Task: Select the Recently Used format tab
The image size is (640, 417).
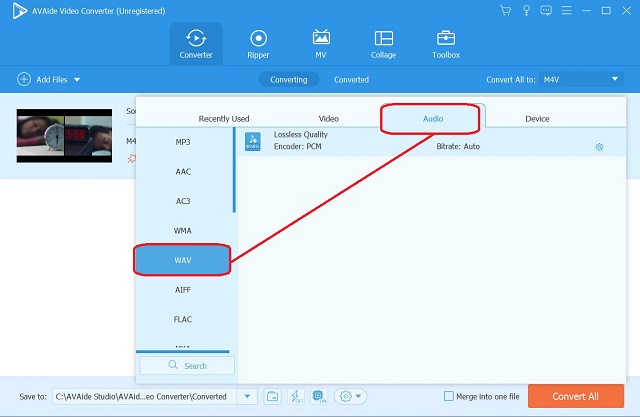Action: 224,119
